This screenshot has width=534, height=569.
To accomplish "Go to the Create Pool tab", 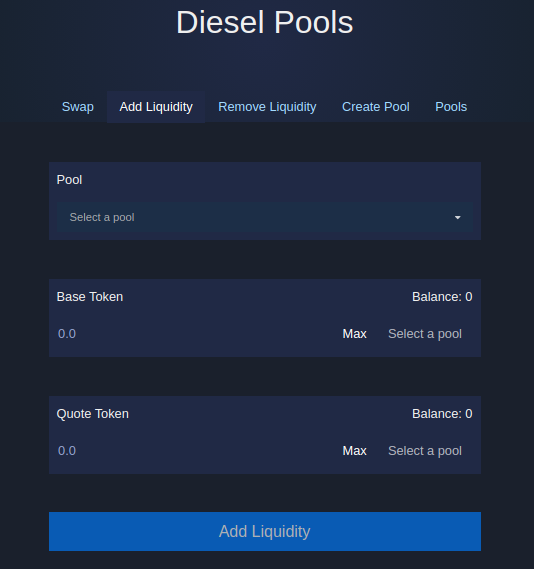I will pos(375,107).
